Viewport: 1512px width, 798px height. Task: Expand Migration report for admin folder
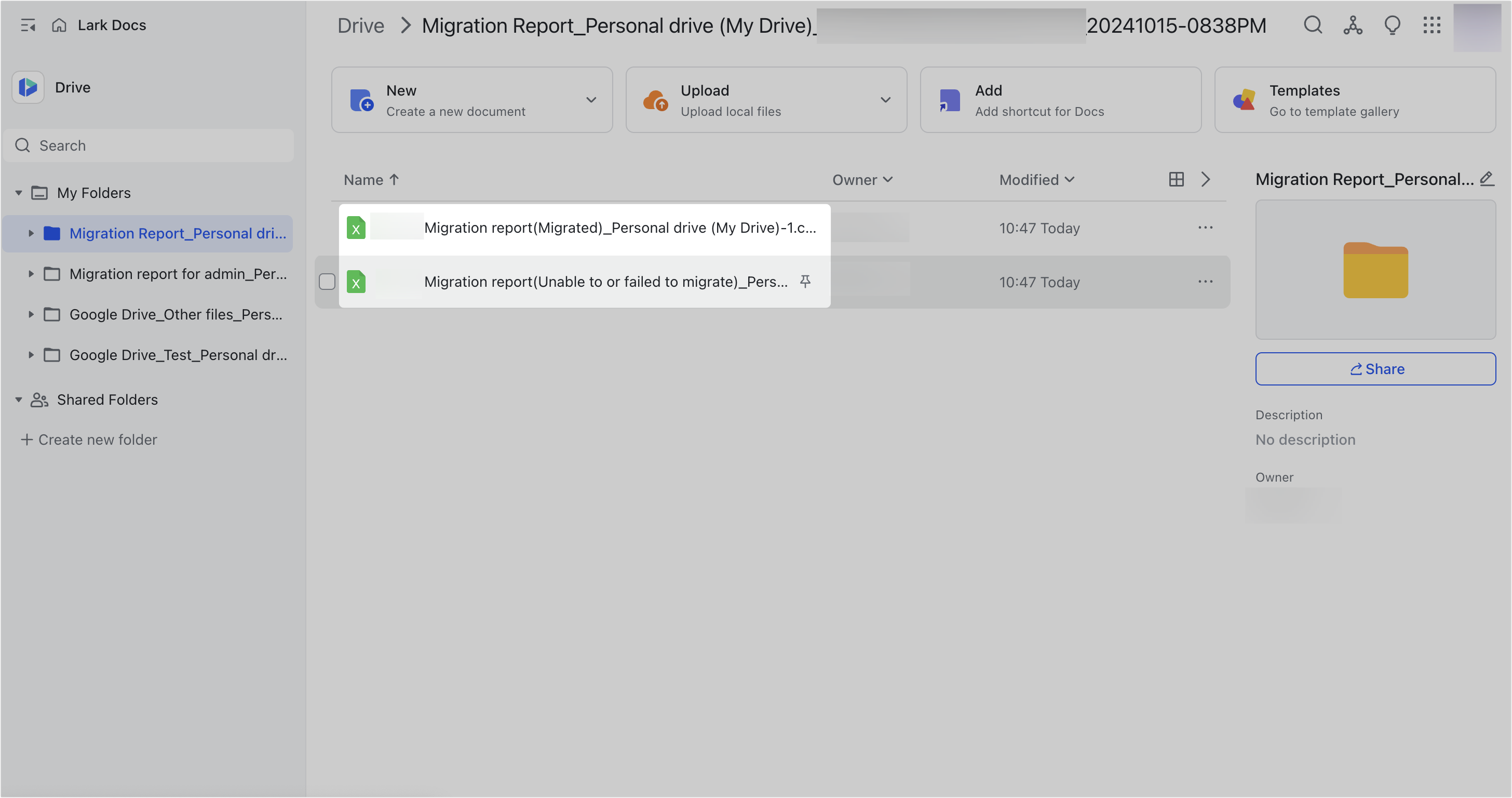point(31,274)
